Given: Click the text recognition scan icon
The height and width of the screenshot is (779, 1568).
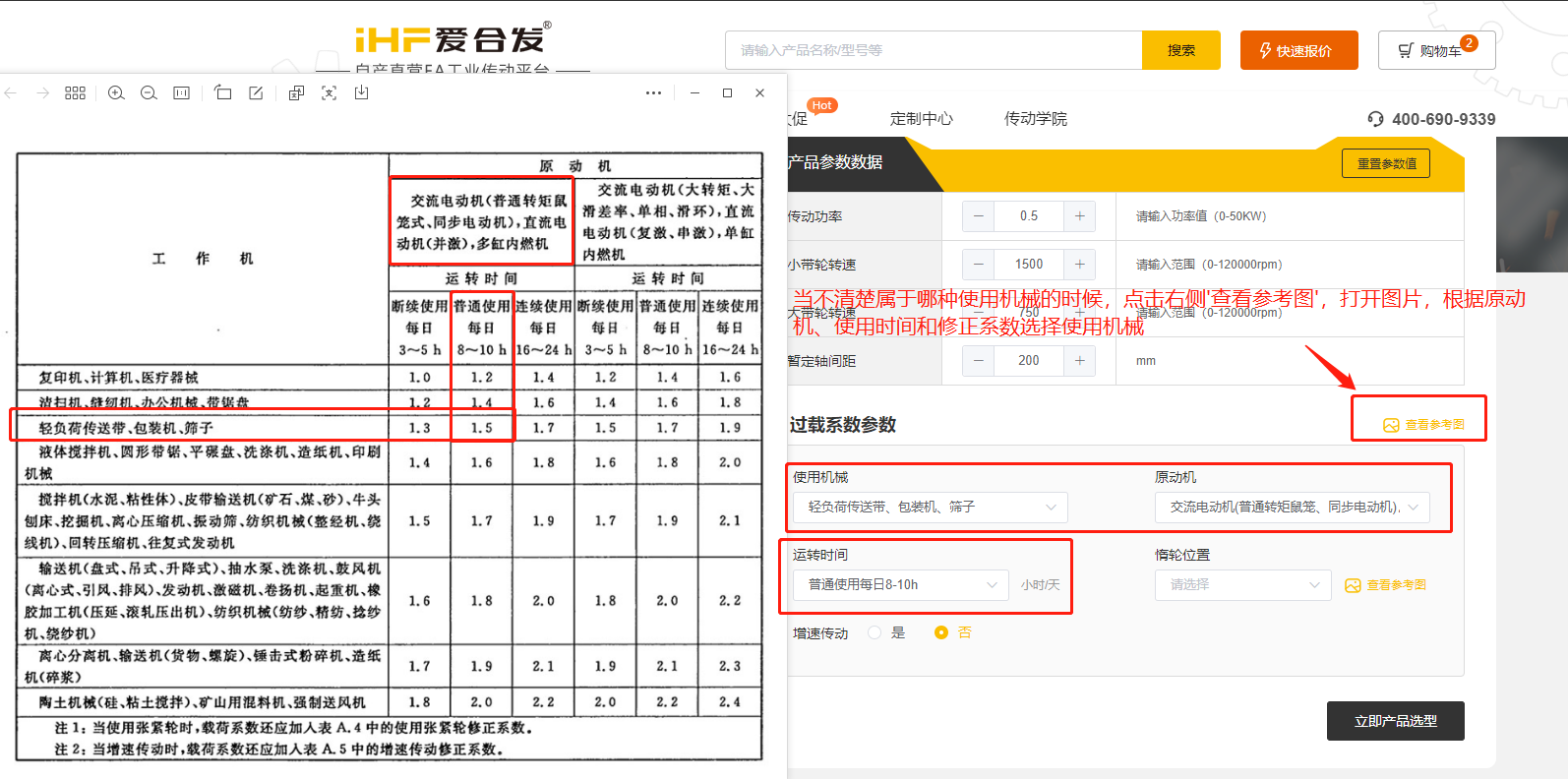Looking at the screenshot, I should click(x=329, y=93).
